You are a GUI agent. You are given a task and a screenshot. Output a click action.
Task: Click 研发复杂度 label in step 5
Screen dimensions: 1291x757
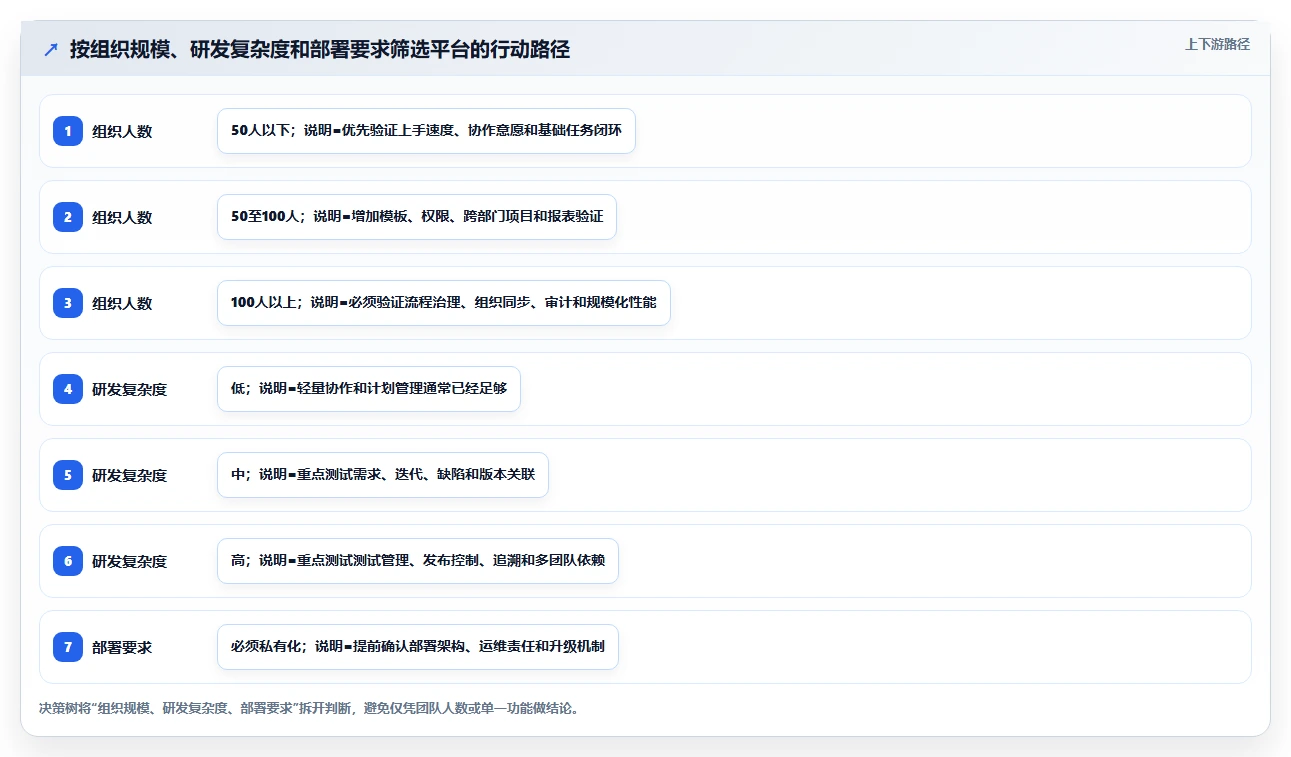click(130, 475)
